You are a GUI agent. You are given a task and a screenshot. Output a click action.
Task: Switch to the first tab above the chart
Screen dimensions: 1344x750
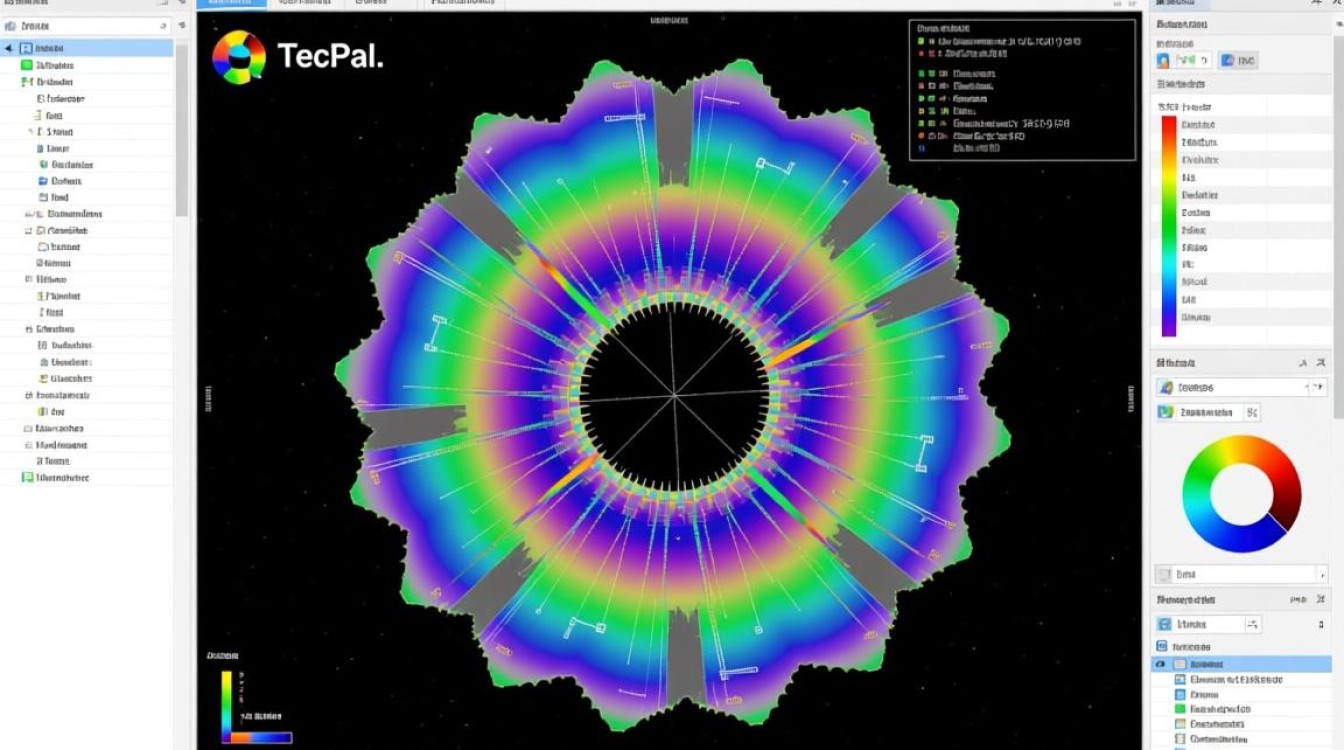coord(232,4)
